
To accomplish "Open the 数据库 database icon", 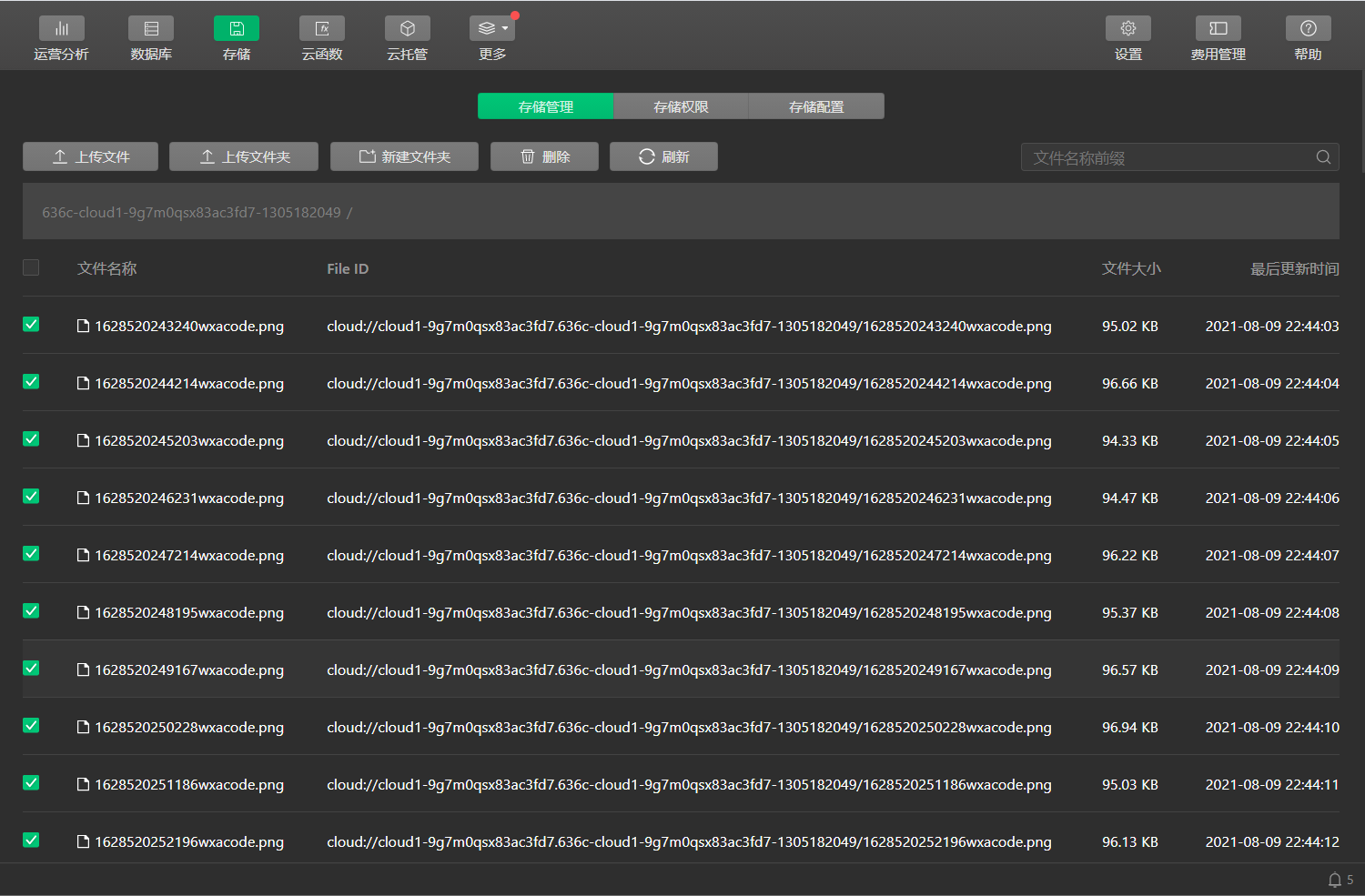I will tap(151, 28).
